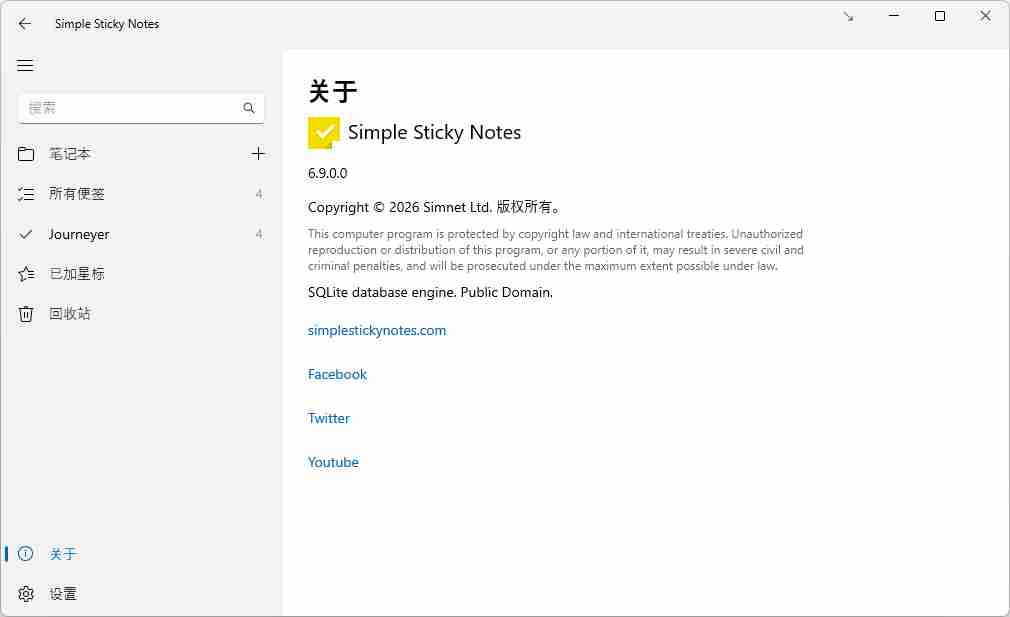Open the notebooks list via 笔记本 icon

coord(25,154)
